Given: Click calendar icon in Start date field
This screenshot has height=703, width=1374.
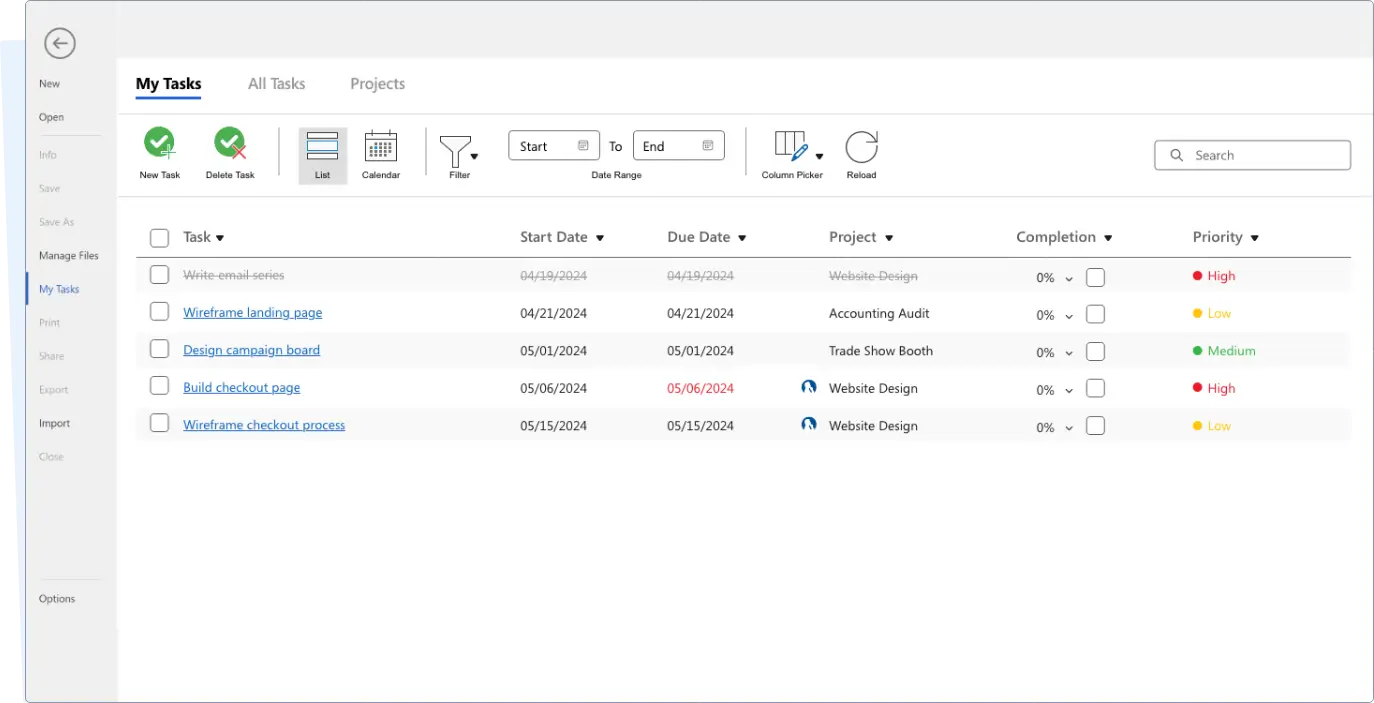Looking at the screenshot, I should click(x=583, y=146).
